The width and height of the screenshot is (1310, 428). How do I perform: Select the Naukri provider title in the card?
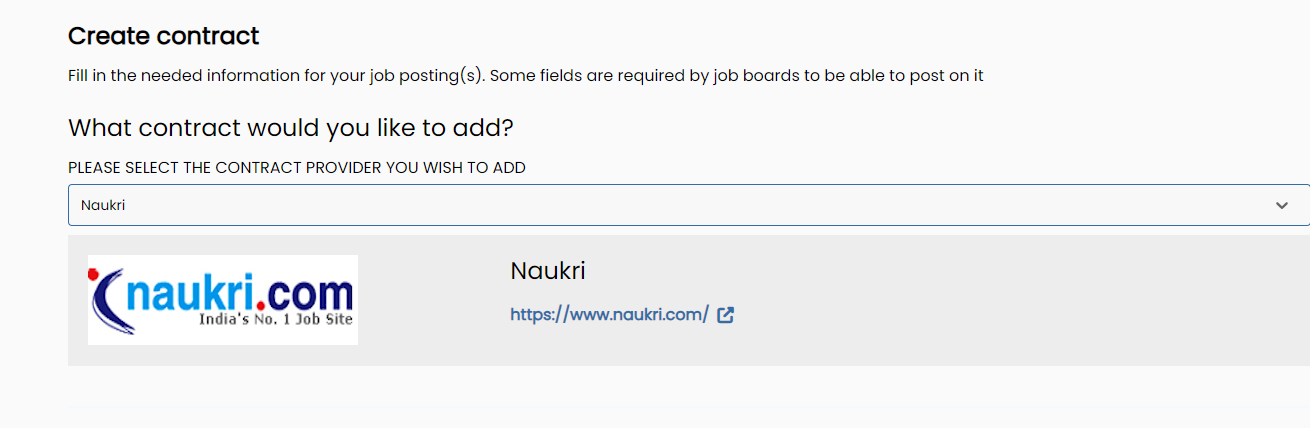[x=548, y=271]
